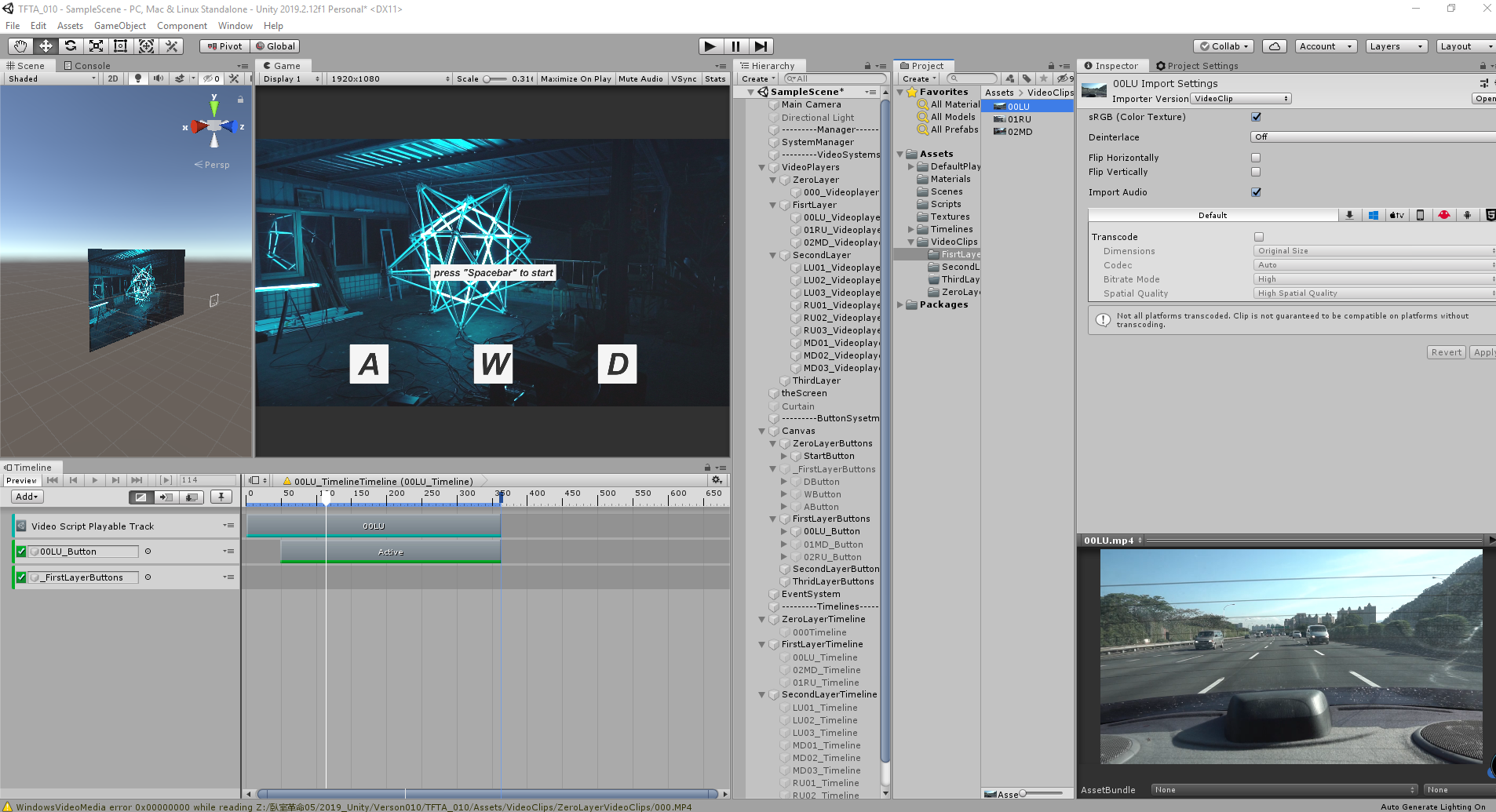This screenshot has width=1496, height=812.
Task: Click the Step forward button
Action: pos(761,46)
